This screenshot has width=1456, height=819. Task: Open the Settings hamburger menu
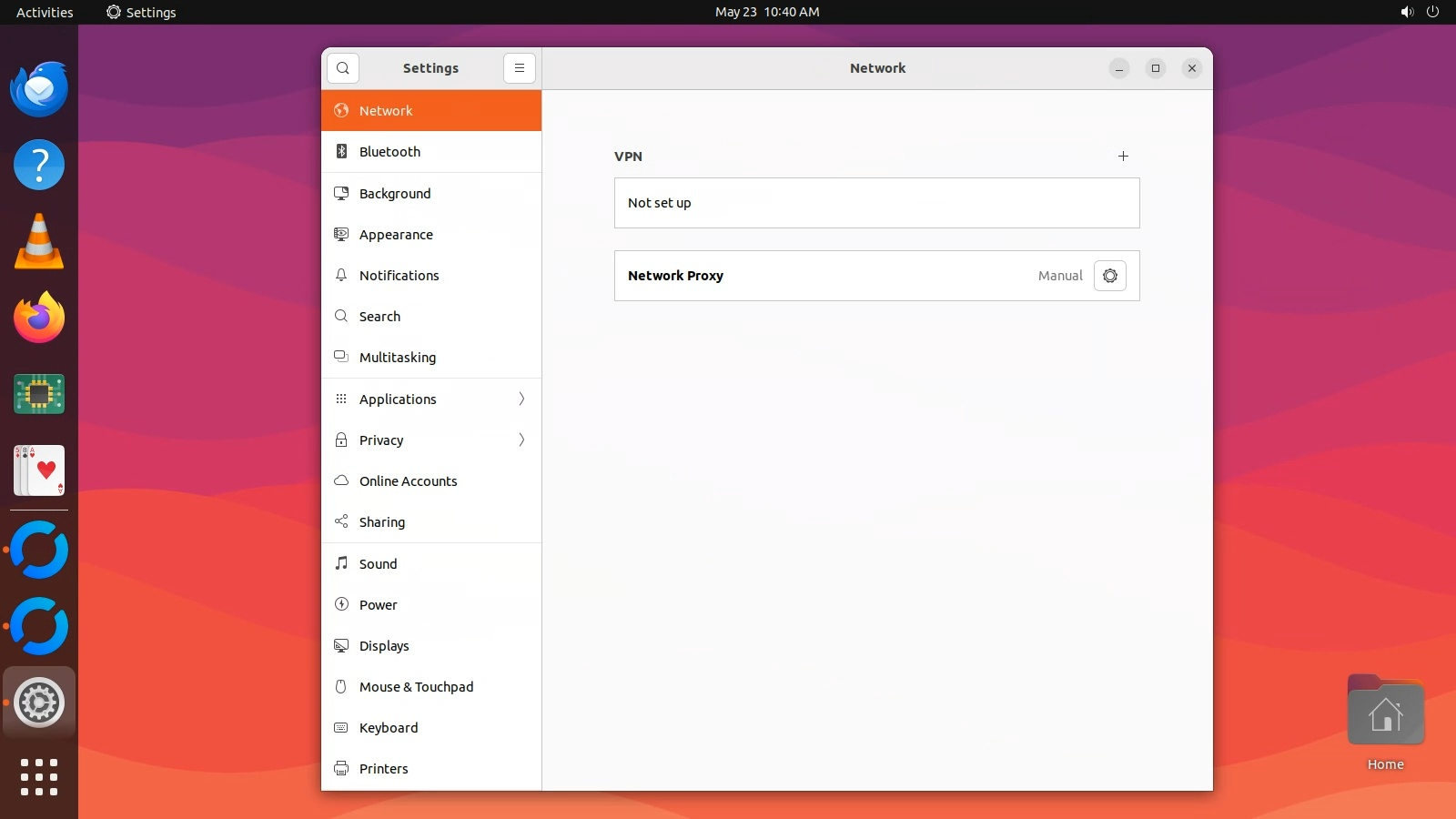coord(519,68)
